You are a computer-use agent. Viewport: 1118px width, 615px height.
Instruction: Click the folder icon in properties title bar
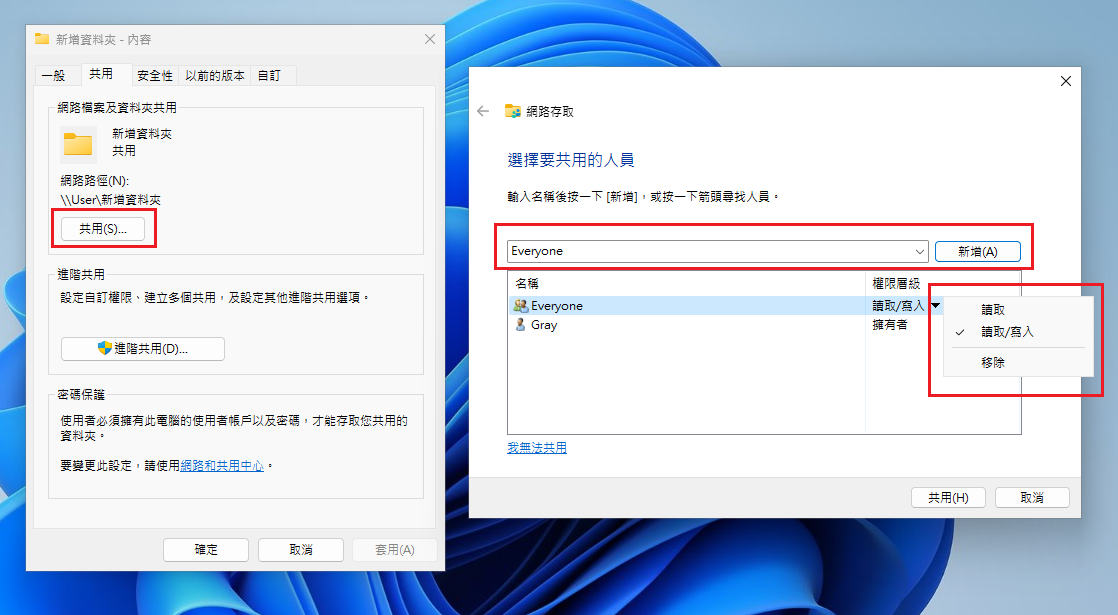click(42, 39)
